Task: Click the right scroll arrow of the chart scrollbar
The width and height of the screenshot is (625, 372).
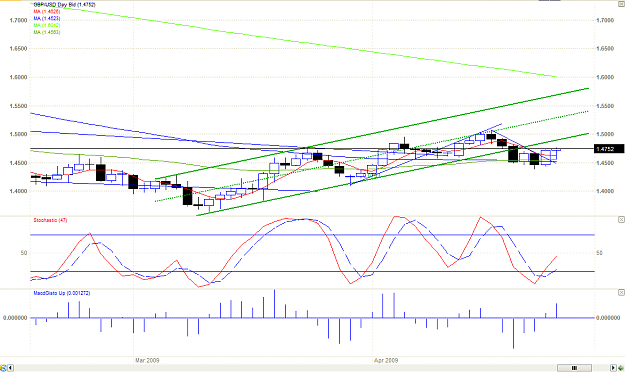Action: click(x=613, y=368)
